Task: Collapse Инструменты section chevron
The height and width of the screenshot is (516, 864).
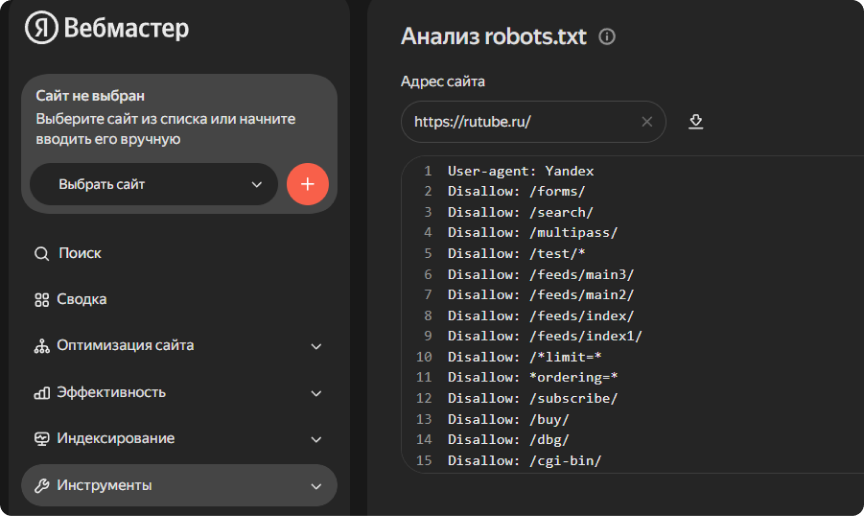Action: pos(316,486)
